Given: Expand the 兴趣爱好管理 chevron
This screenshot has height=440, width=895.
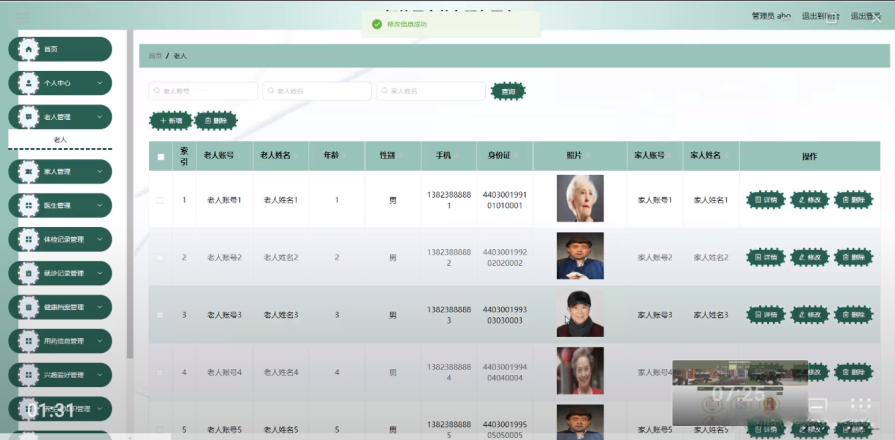Looking at the screenshot, I should tap(100, 375).
